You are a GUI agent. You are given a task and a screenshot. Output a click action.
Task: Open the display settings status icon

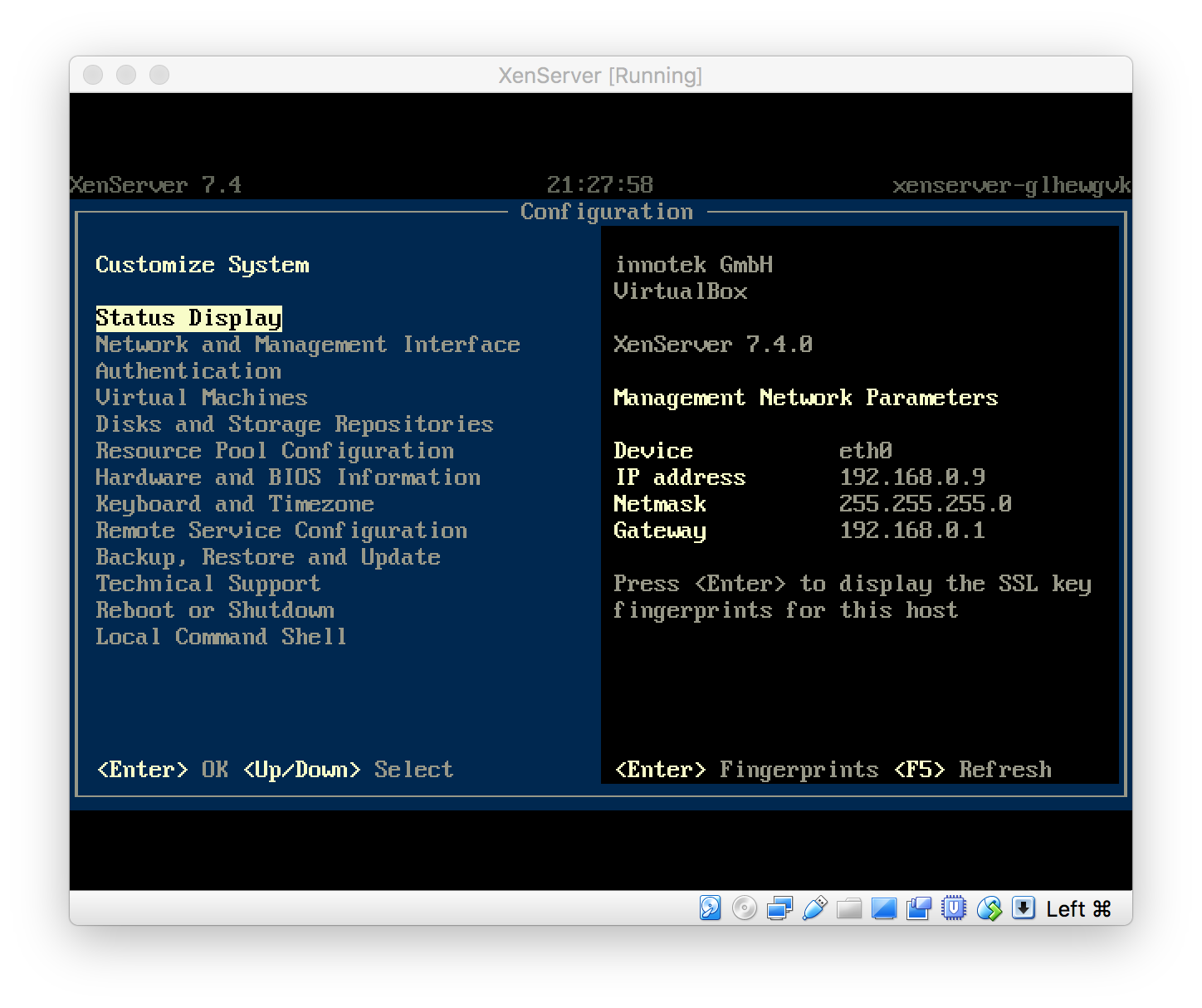point(884,908)
